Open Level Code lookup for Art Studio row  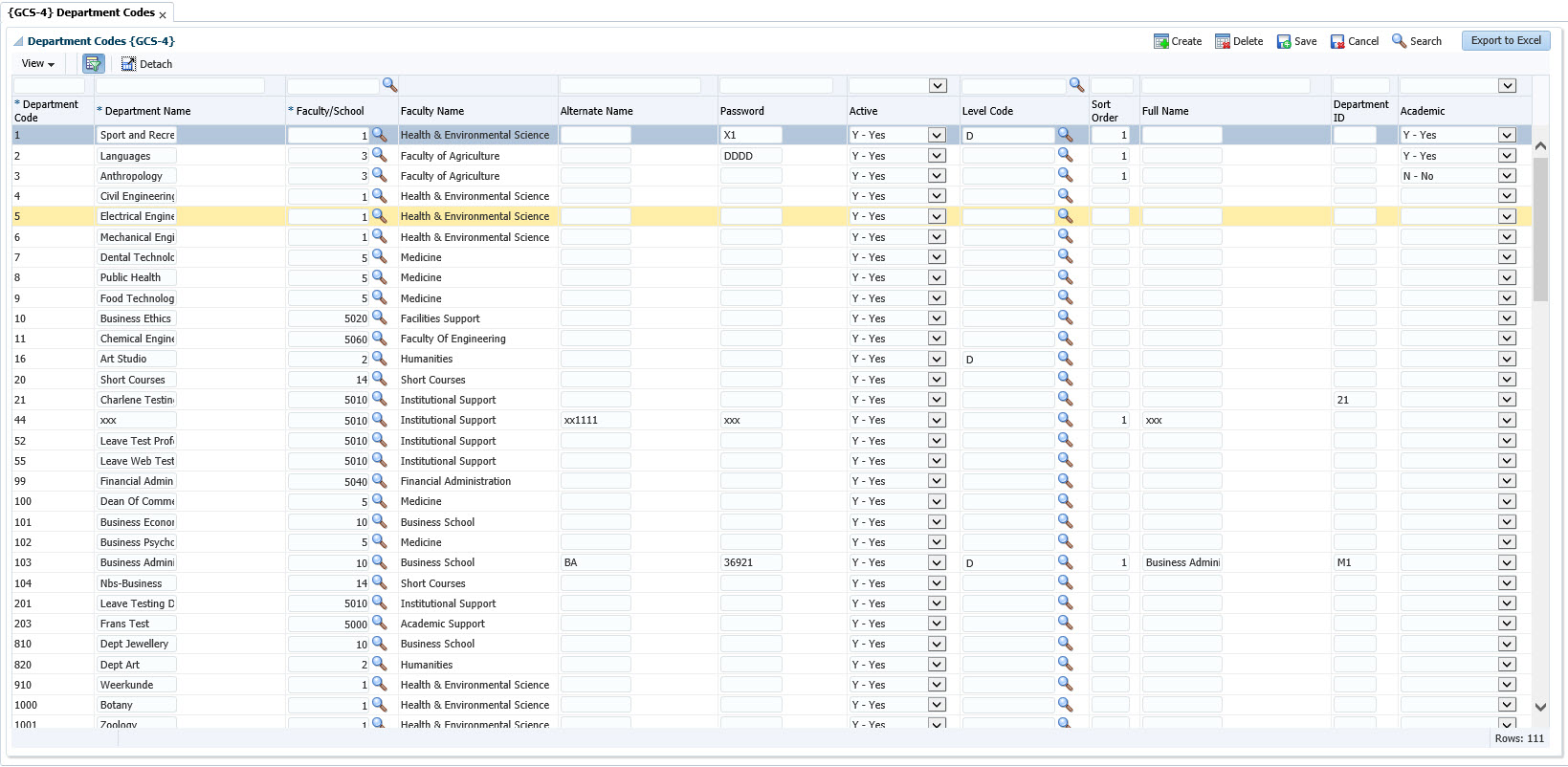click(1065, 359)
